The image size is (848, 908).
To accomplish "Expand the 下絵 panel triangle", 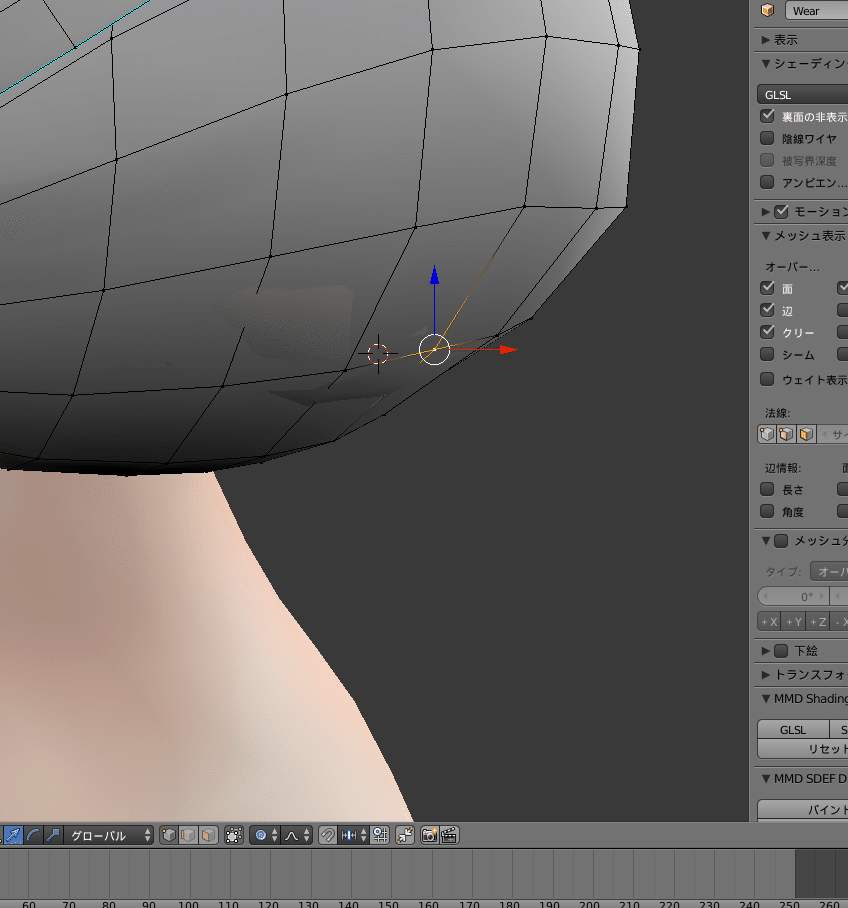I will (765, 651).
